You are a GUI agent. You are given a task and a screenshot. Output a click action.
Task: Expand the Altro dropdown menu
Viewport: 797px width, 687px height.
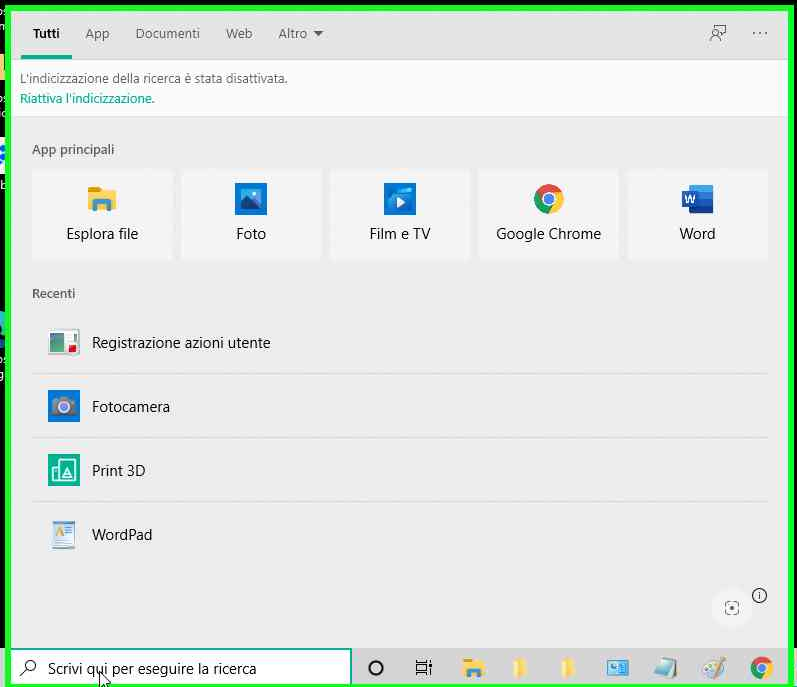pyautogui.click(x=300, y=34)
